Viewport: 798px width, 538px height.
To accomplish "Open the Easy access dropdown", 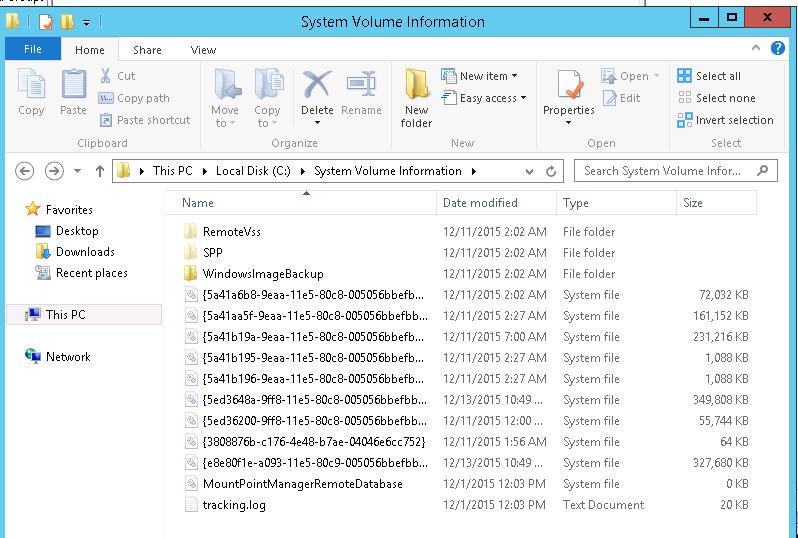I will tap(483, 98).
